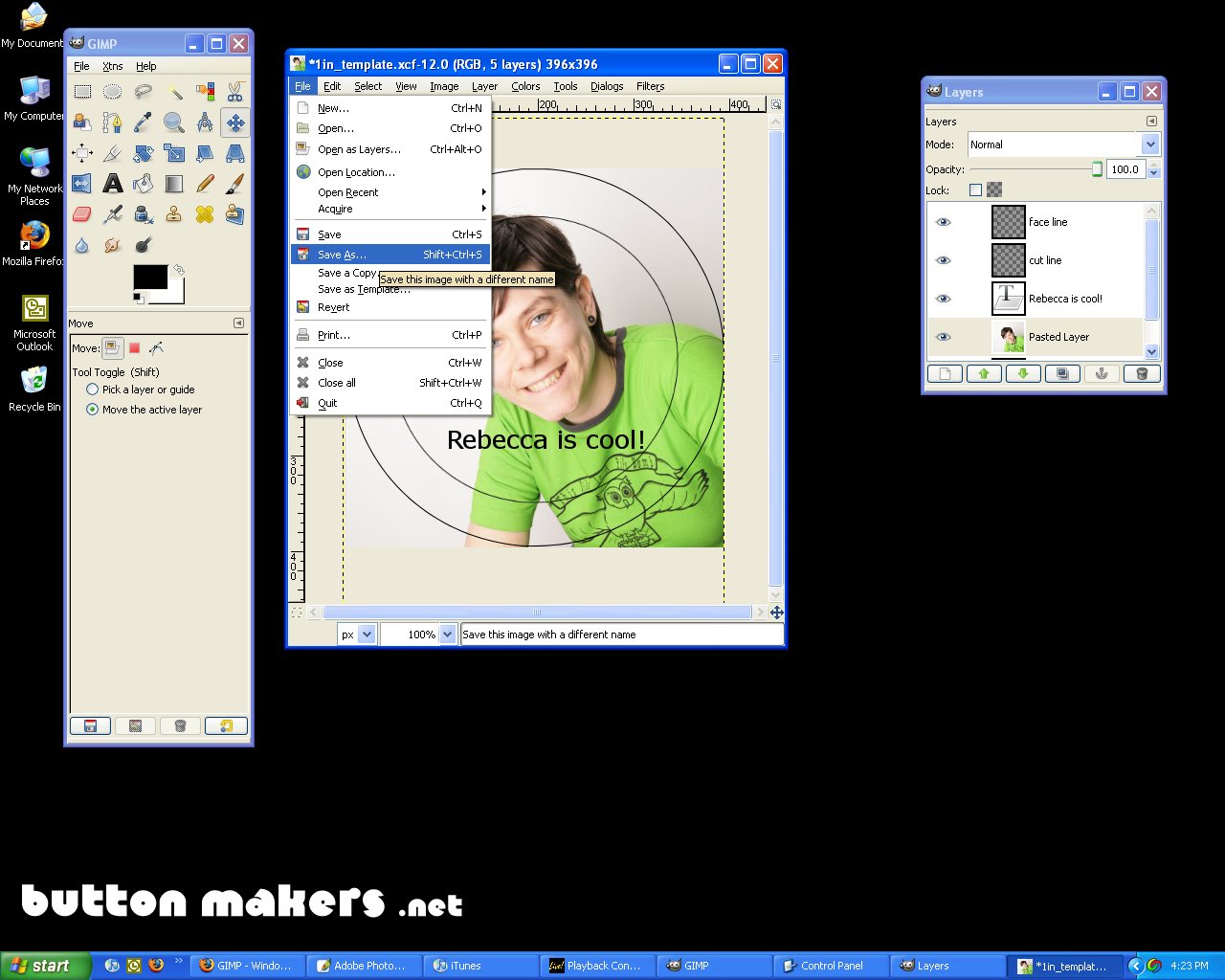Choose the Eraser tool

82,214
